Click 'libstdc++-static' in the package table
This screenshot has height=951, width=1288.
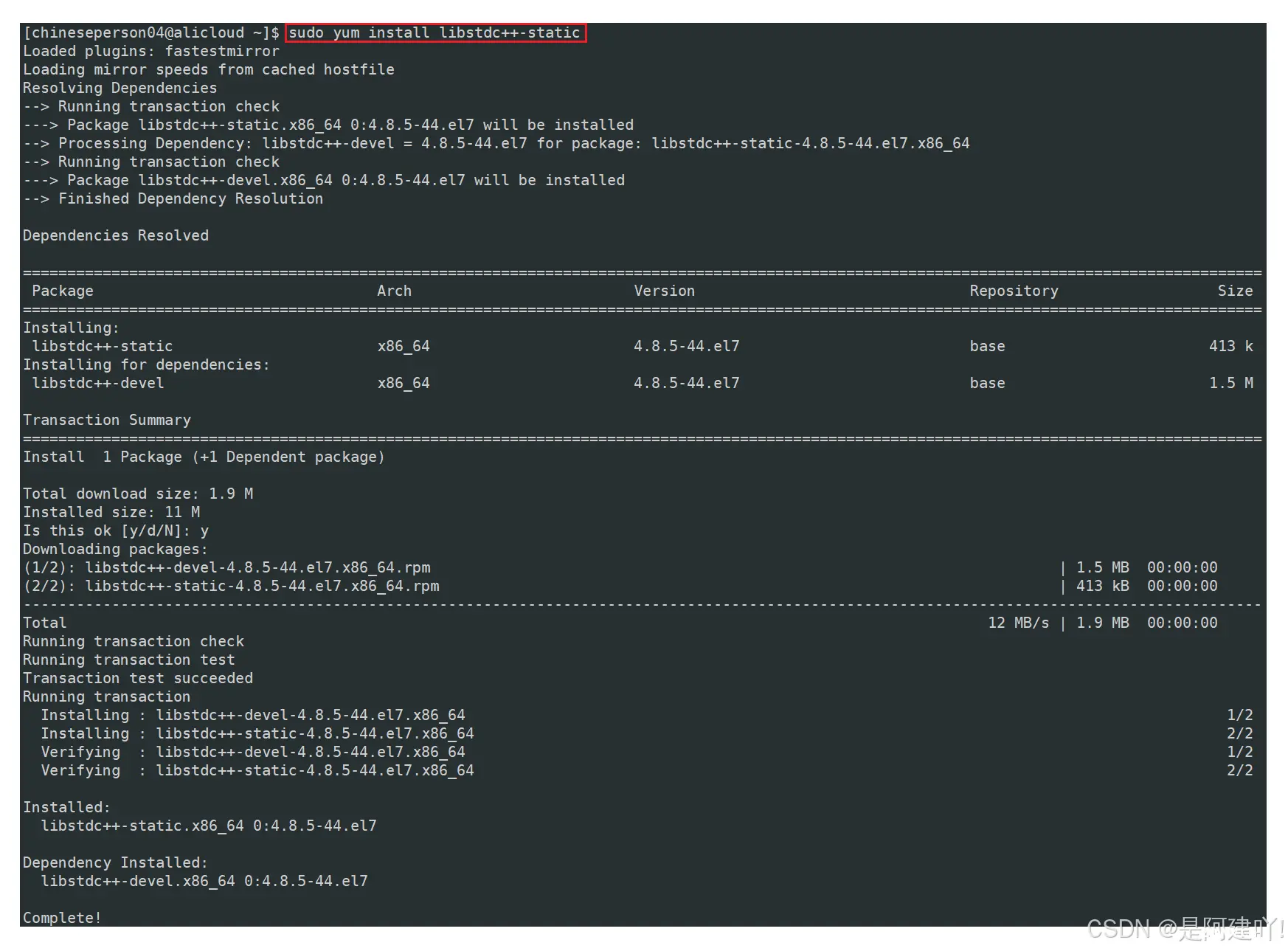click(103, 346)
